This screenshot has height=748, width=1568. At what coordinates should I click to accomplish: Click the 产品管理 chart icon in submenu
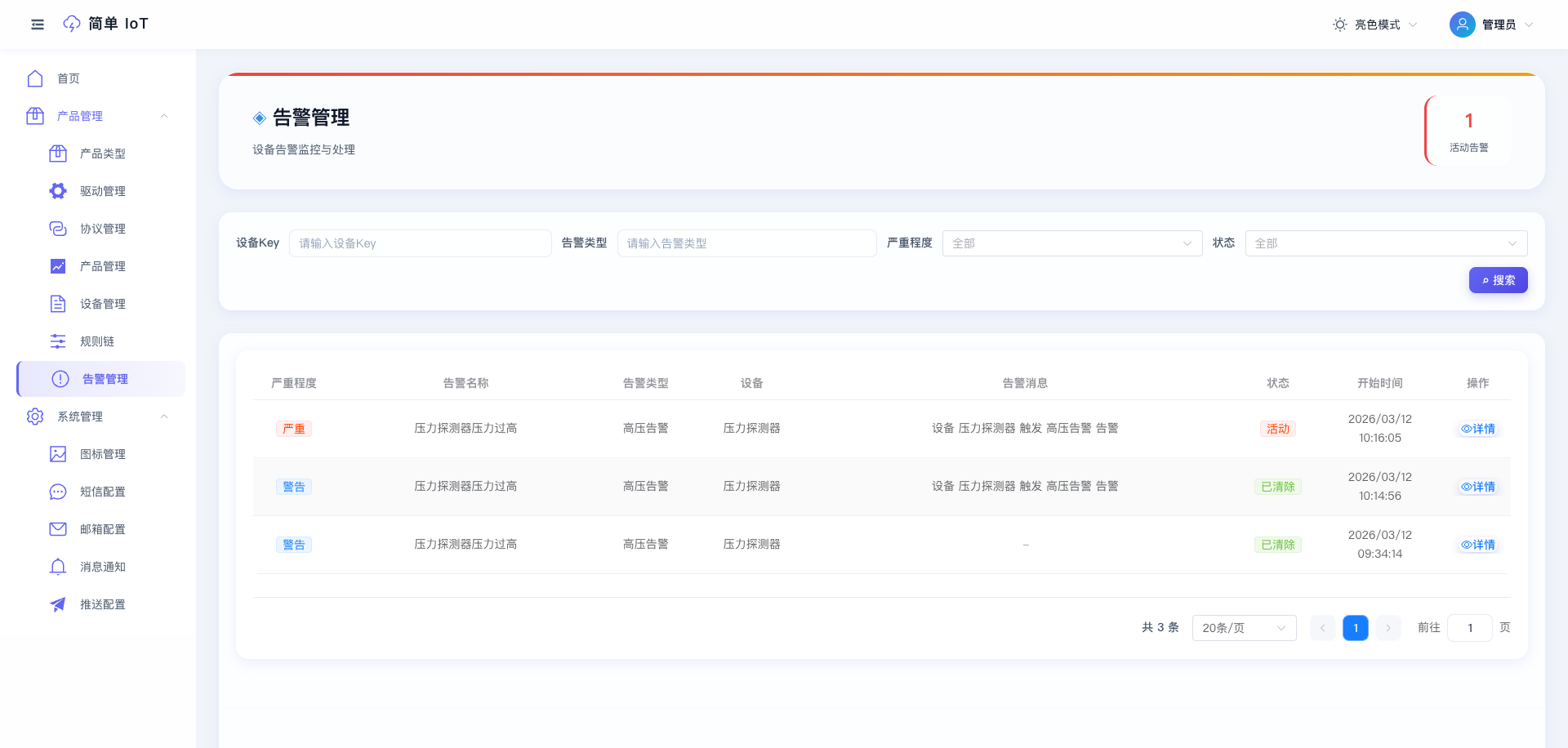point(58,266)
